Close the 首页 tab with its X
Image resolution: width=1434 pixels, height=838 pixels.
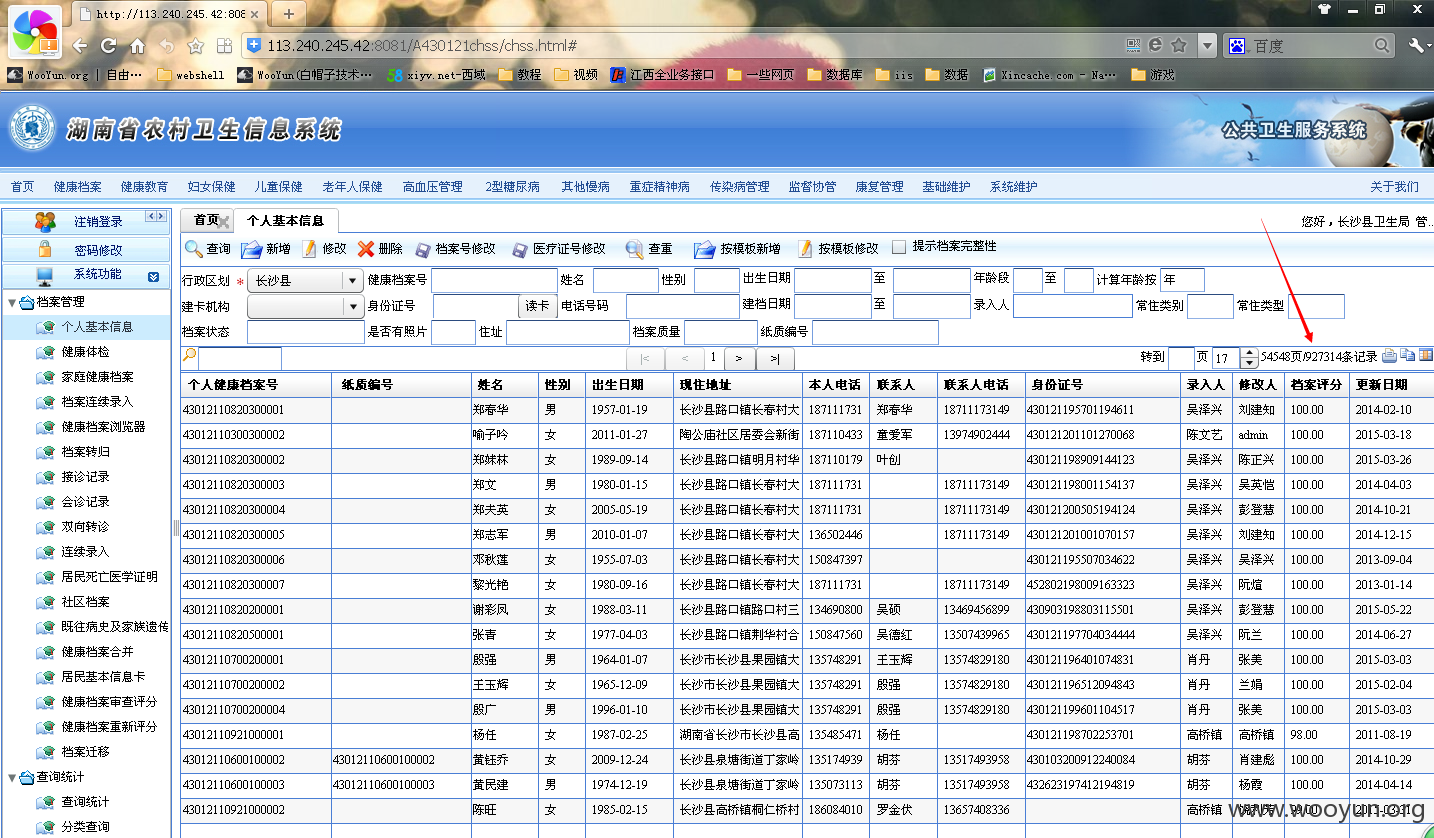click(x=224, y=221)
